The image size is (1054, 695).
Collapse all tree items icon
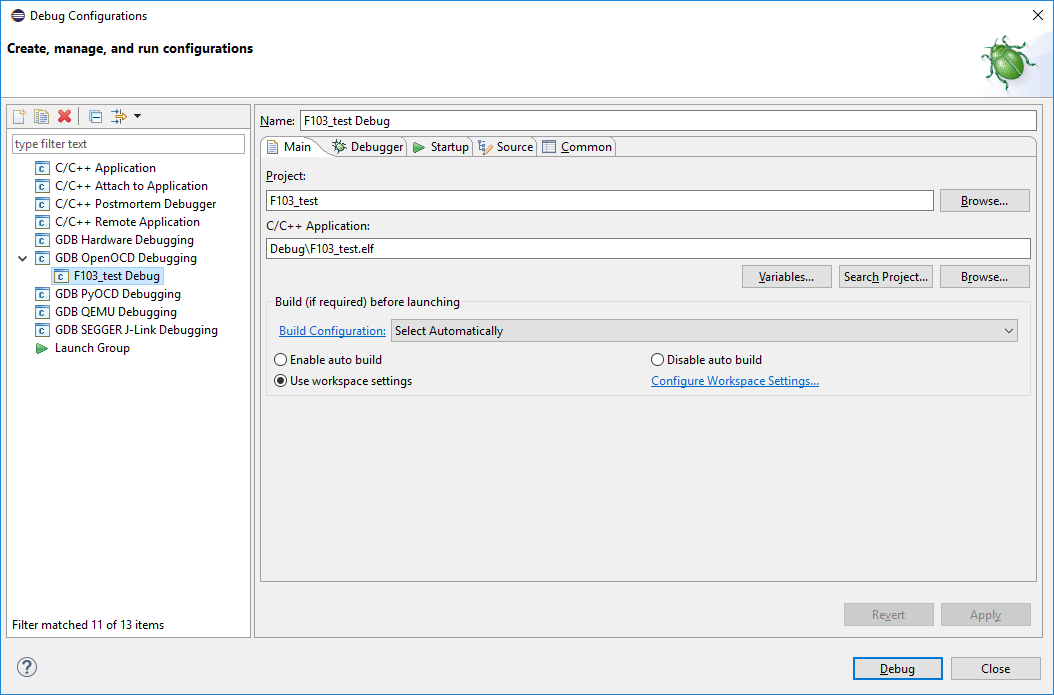[x=95, y=116]
